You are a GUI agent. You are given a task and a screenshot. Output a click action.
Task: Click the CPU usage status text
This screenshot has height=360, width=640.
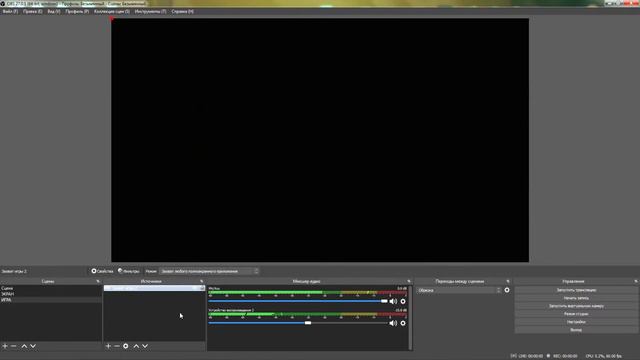604,356
